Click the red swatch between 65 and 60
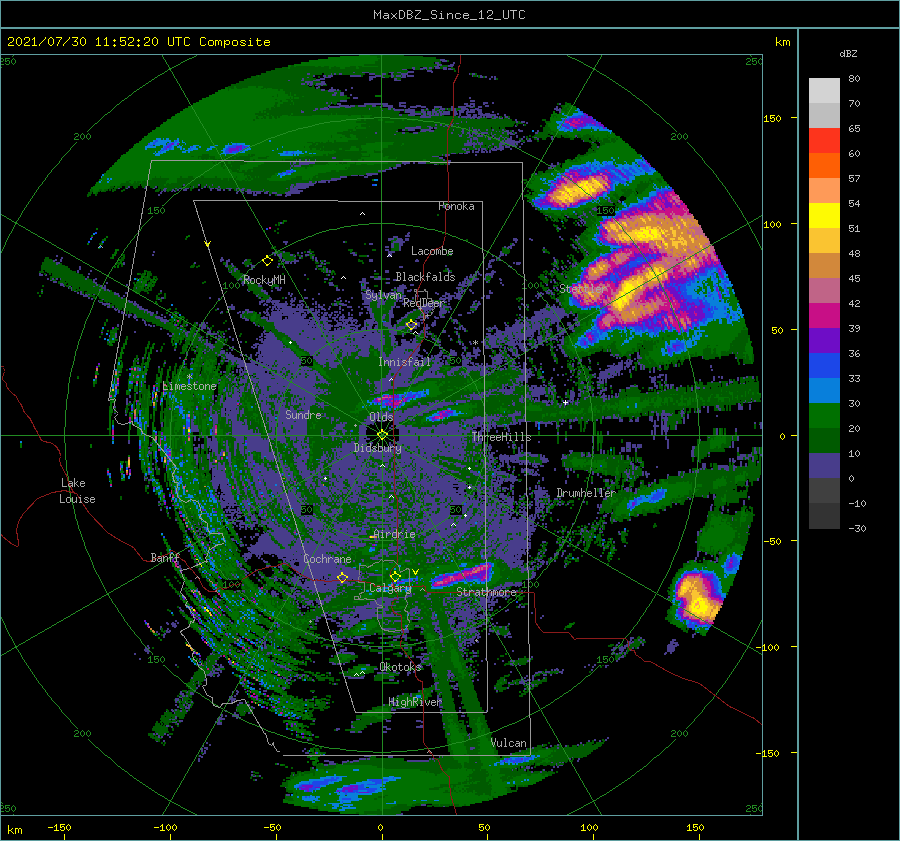Image resolution: width=900 pixels, height=841 pixels. pyautogui.click(x=824, y=141)
